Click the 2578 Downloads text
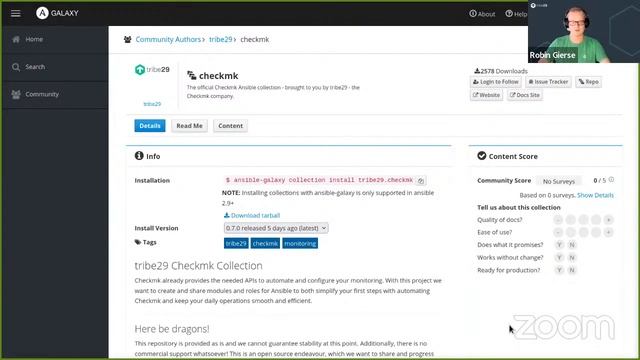 tap(501, 71)
